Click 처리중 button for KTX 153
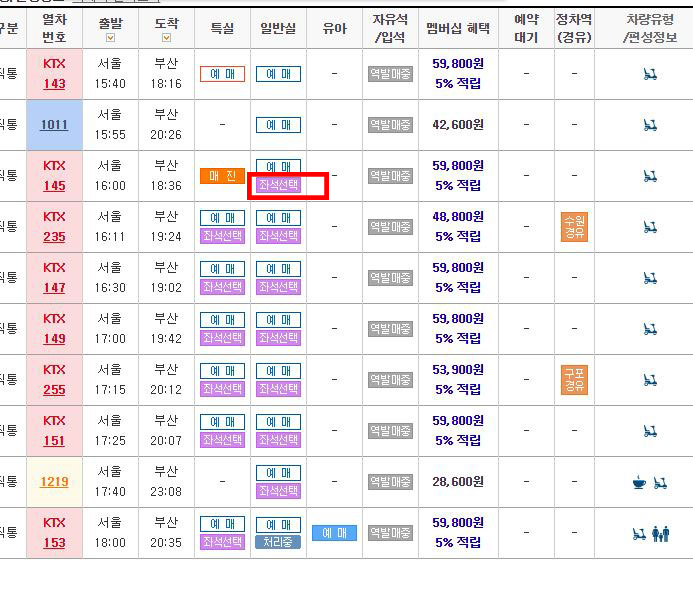Viewport: 693px width, 613px height. (x=278, y=542)
